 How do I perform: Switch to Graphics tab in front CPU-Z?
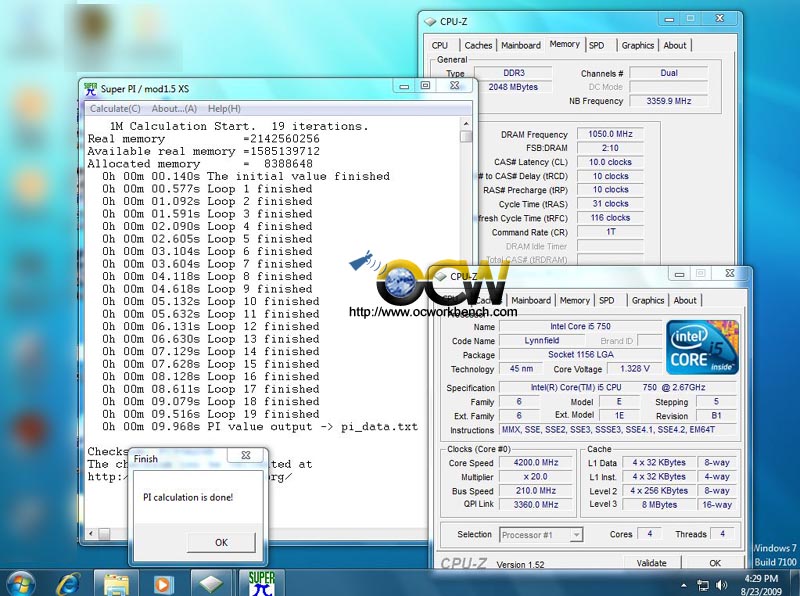click(648, 301)
